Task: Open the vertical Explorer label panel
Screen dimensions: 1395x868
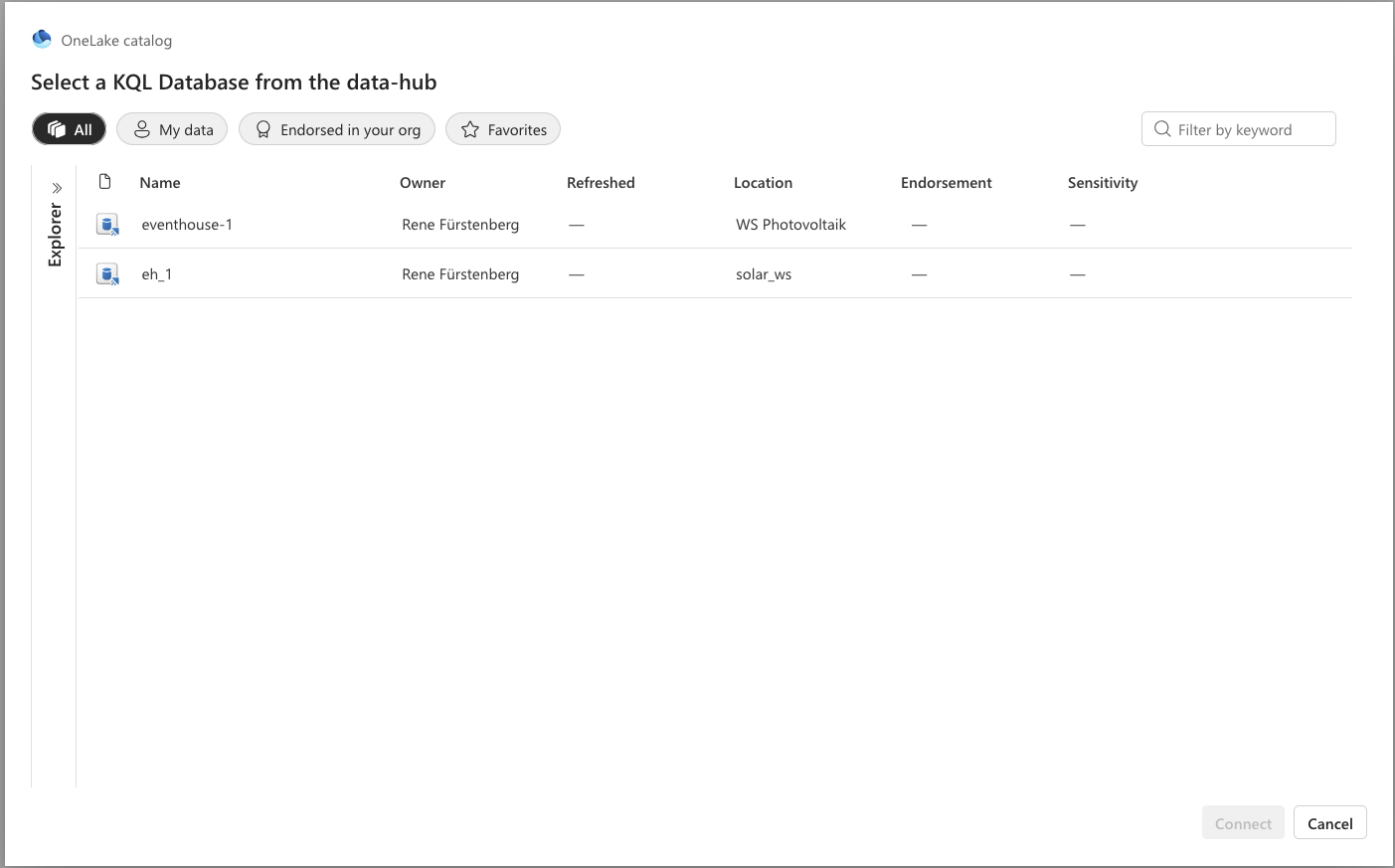Action: coord(55,236)
